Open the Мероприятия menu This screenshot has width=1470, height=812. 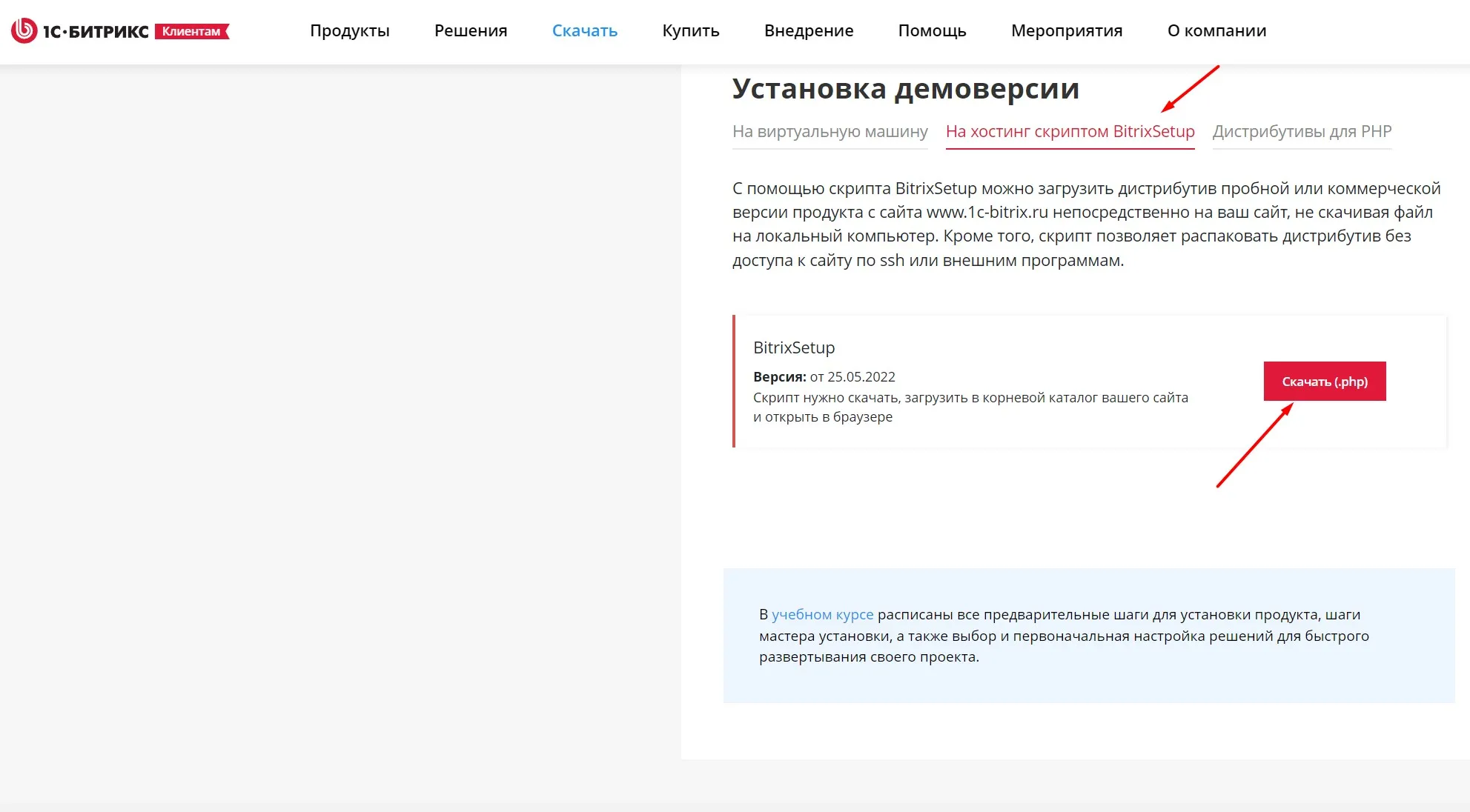(1067, 30)
